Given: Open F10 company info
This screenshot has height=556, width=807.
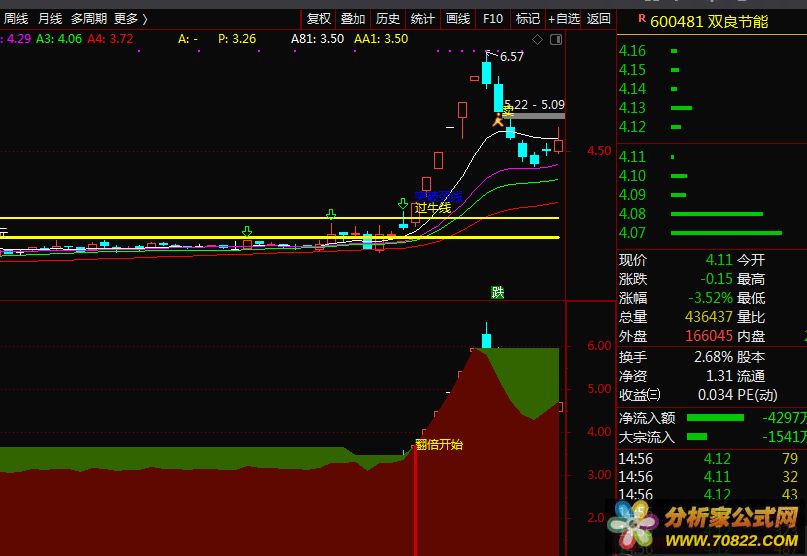Looking at the screenshot, I should (x=493, y=19).
